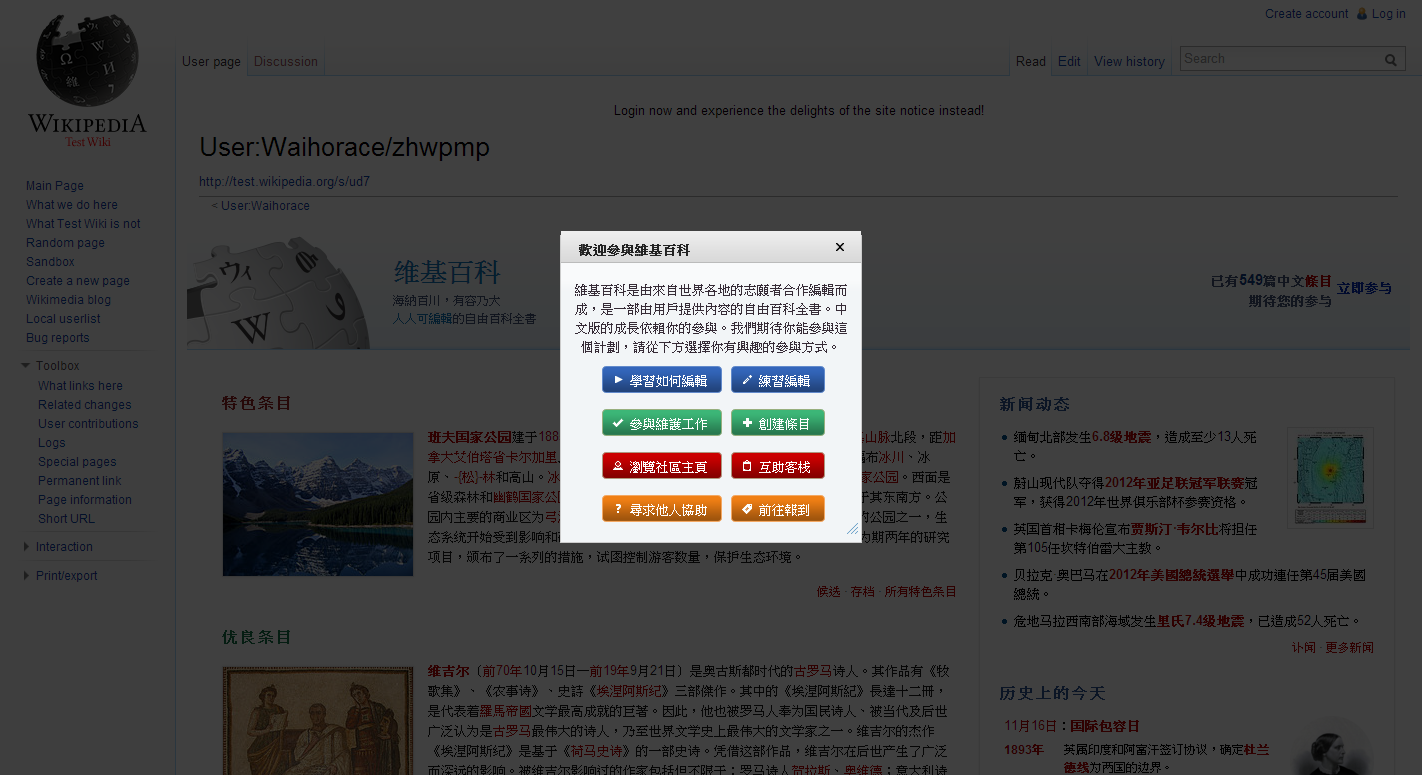Collapse the Toolbox sidebar section
This screenshot has width=1422, height=775.
(58, 366)
